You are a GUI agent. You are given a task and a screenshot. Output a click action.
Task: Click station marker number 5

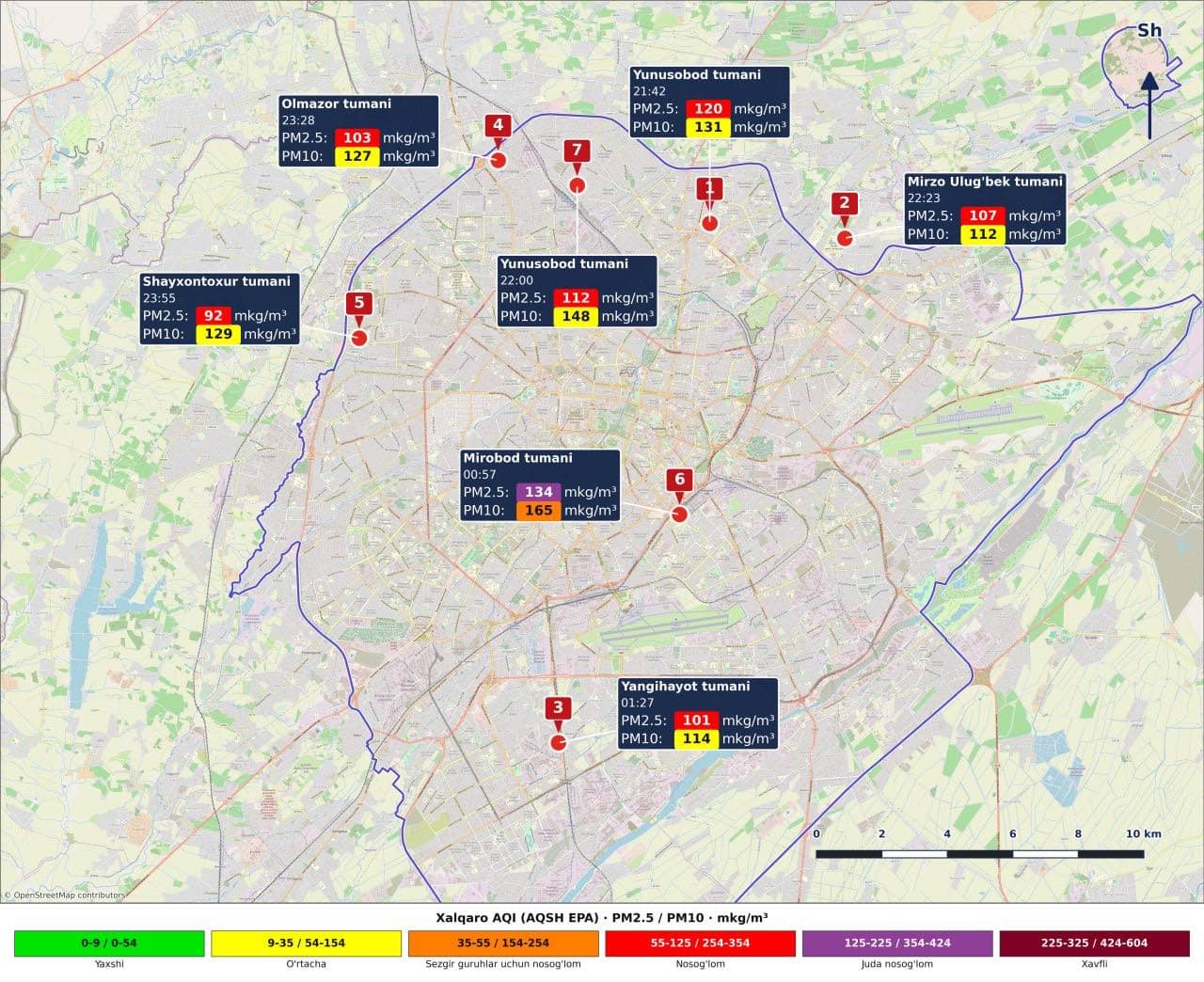click(x=358, y=304)
